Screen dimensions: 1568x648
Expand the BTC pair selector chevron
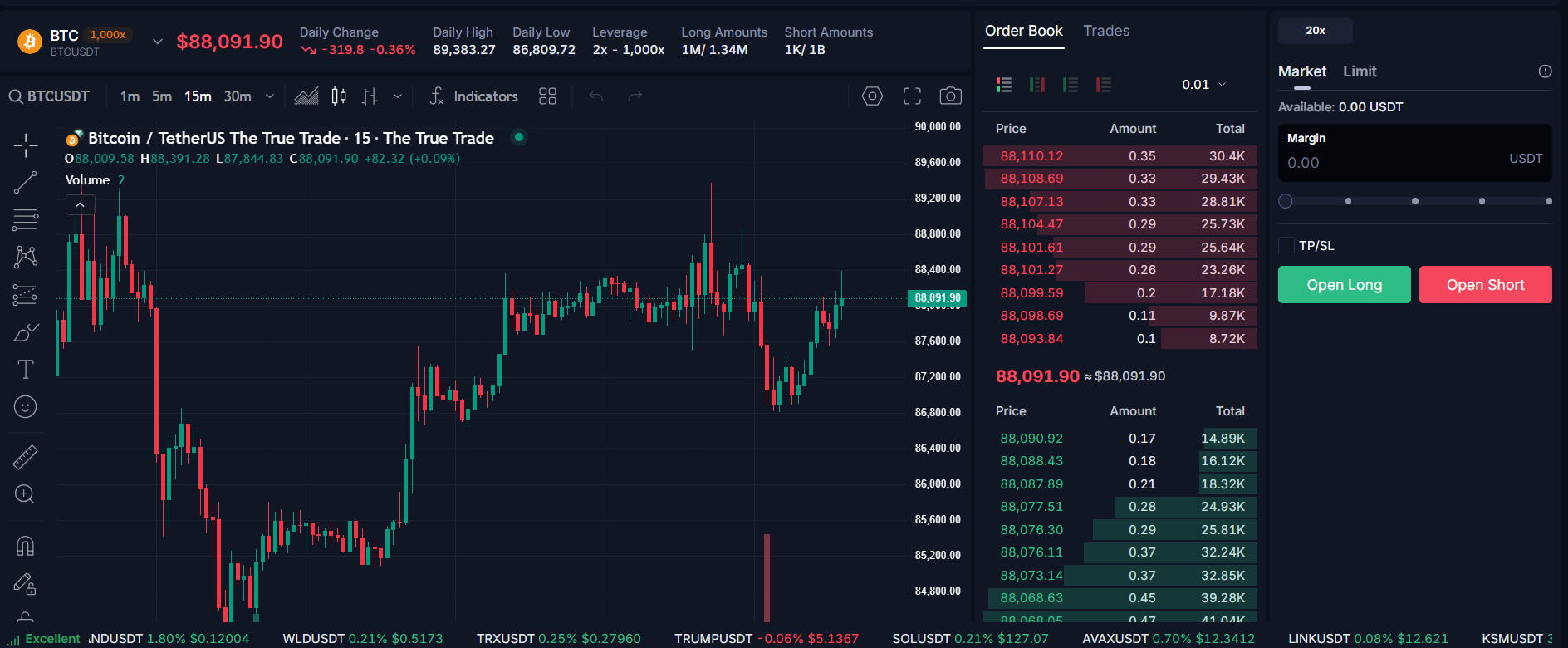[157, 41]
